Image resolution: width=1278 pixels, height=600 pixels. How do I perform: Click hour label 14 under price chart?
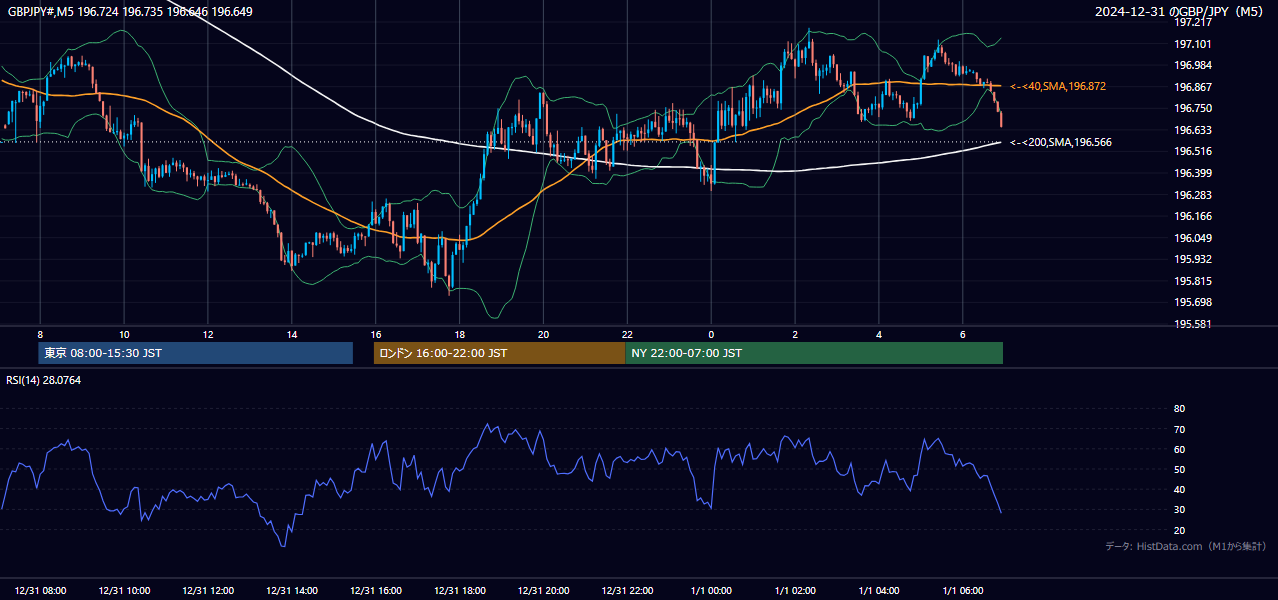[x=292, y=334]
